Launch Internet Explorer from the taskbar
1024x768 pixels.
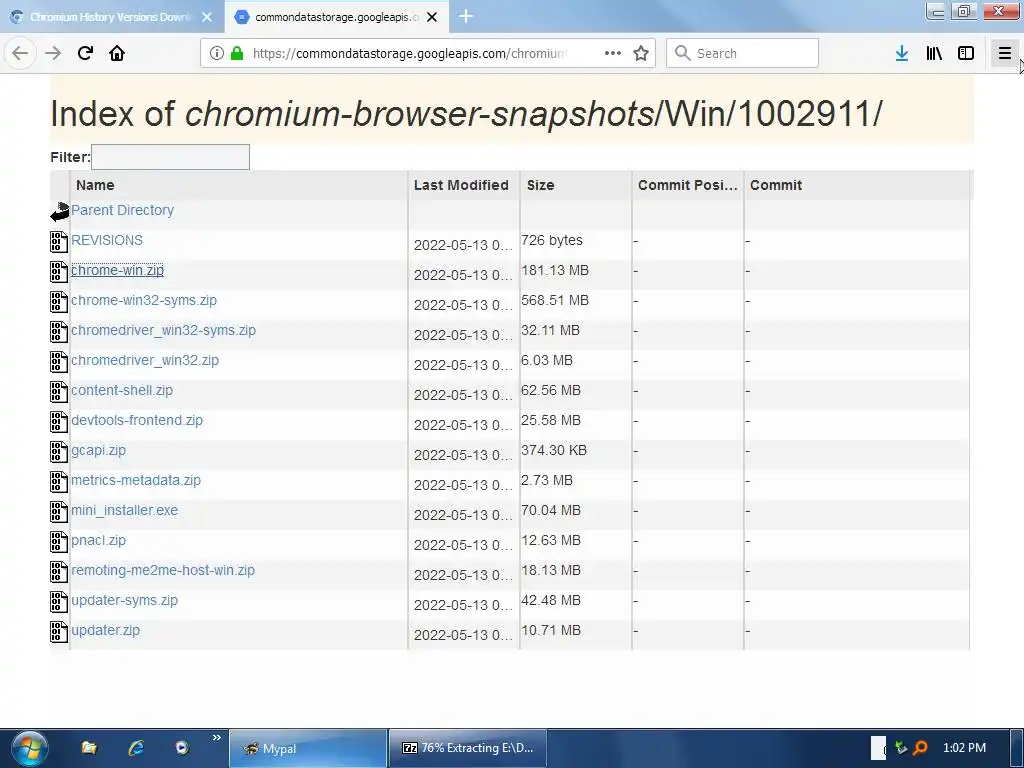point(136,748)
